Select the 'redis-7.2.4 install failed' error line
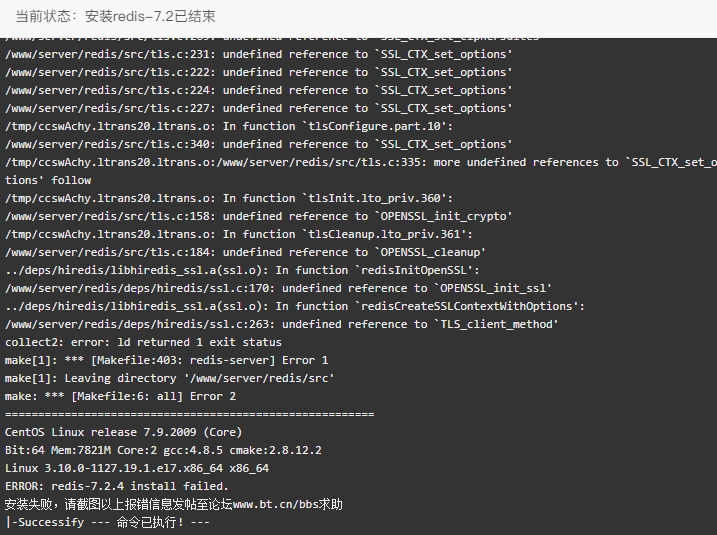This screenshot has height=535, width=717. [117, 486]
